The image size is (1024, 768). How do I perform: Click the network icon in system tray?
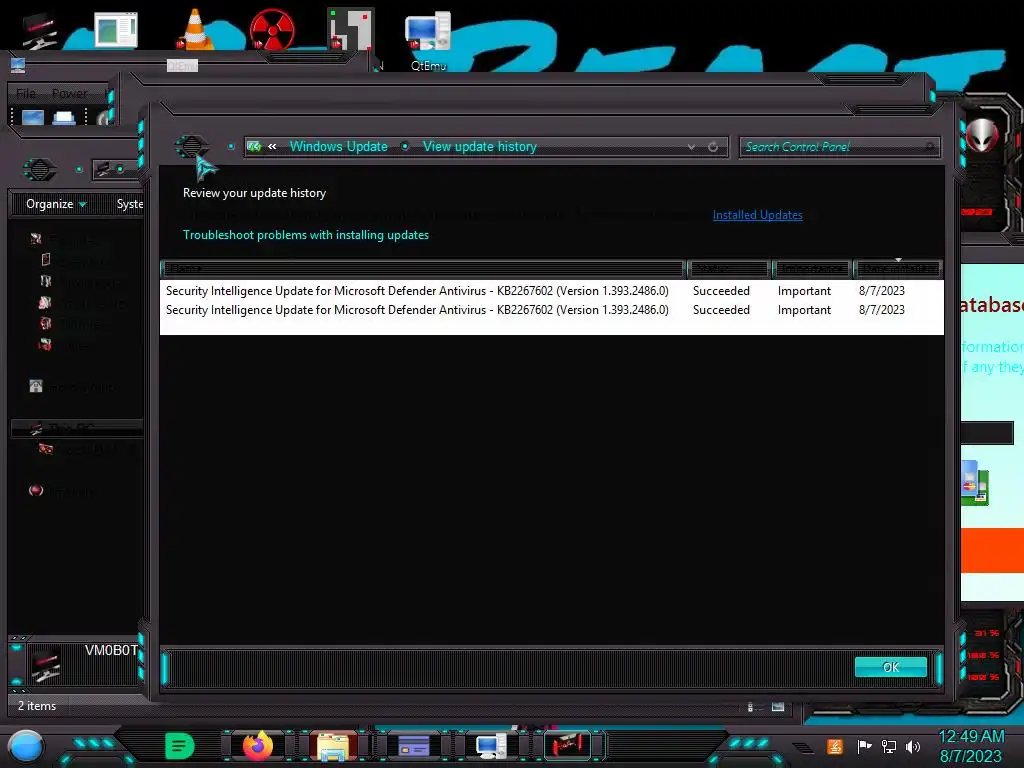(x=889, y=746)
